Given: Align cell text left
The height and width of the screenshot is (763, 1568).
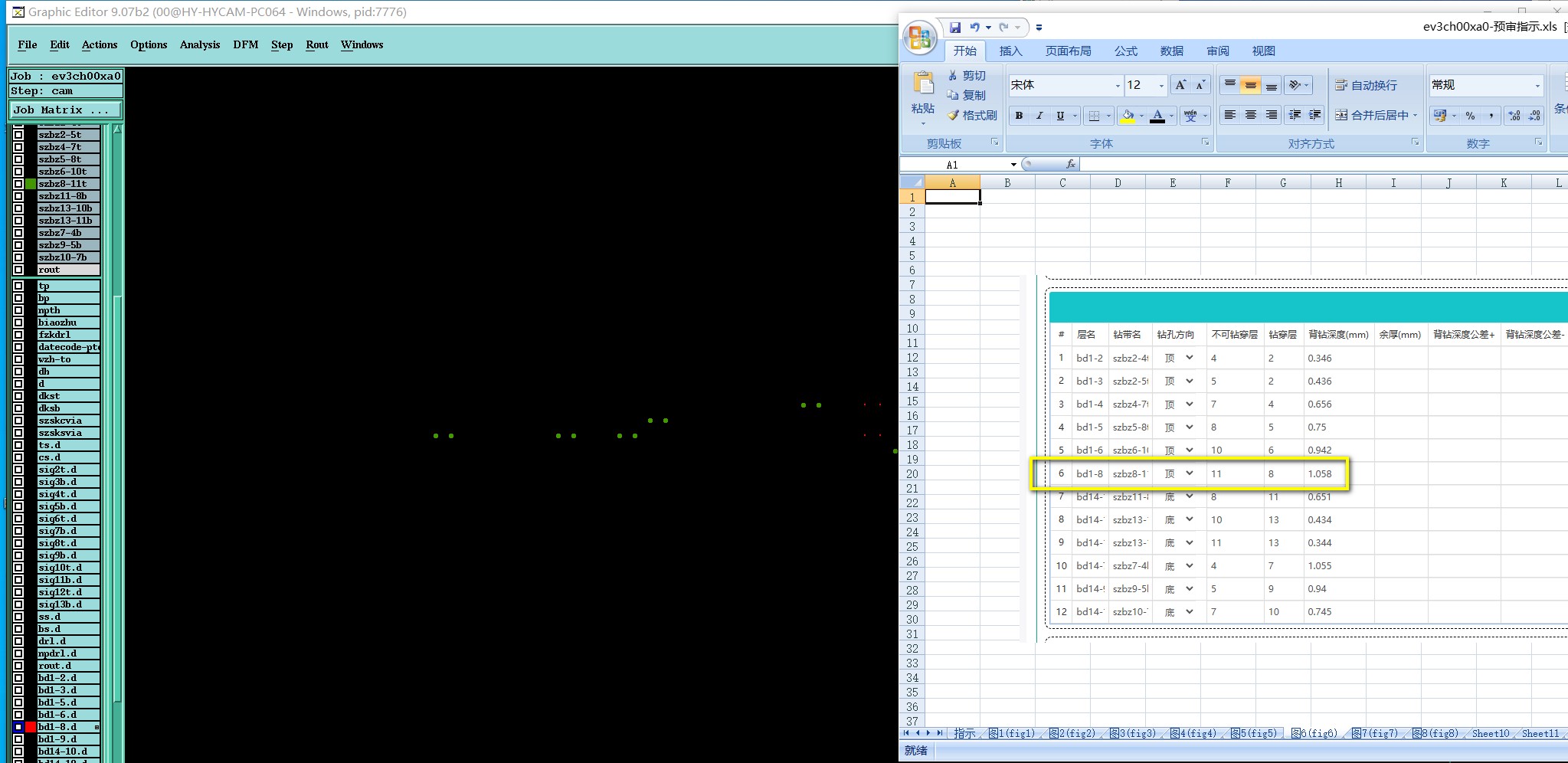Looking at the screenshot, I should tap(1230, 115).
